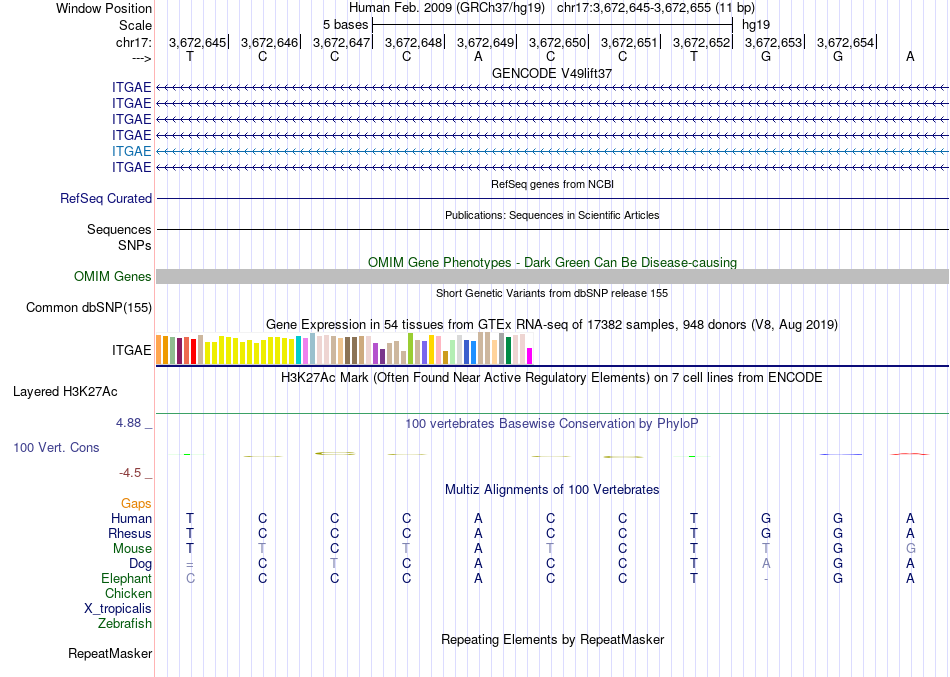950x677 pixels.
Task: Select the X_tropicalis alignment row label
Action: tap(118, 609)
